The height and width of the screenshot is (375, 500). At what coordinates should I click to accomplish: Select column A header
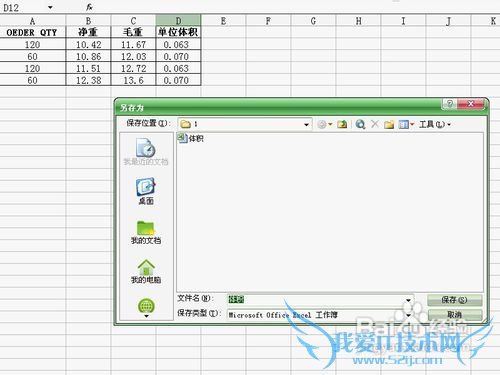(33, 21)
